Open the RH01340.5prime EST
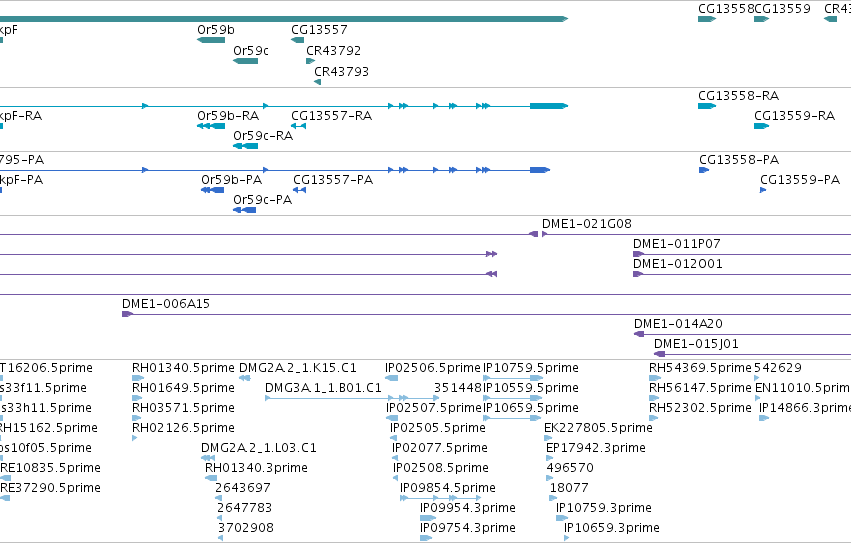 pos(138,378)
